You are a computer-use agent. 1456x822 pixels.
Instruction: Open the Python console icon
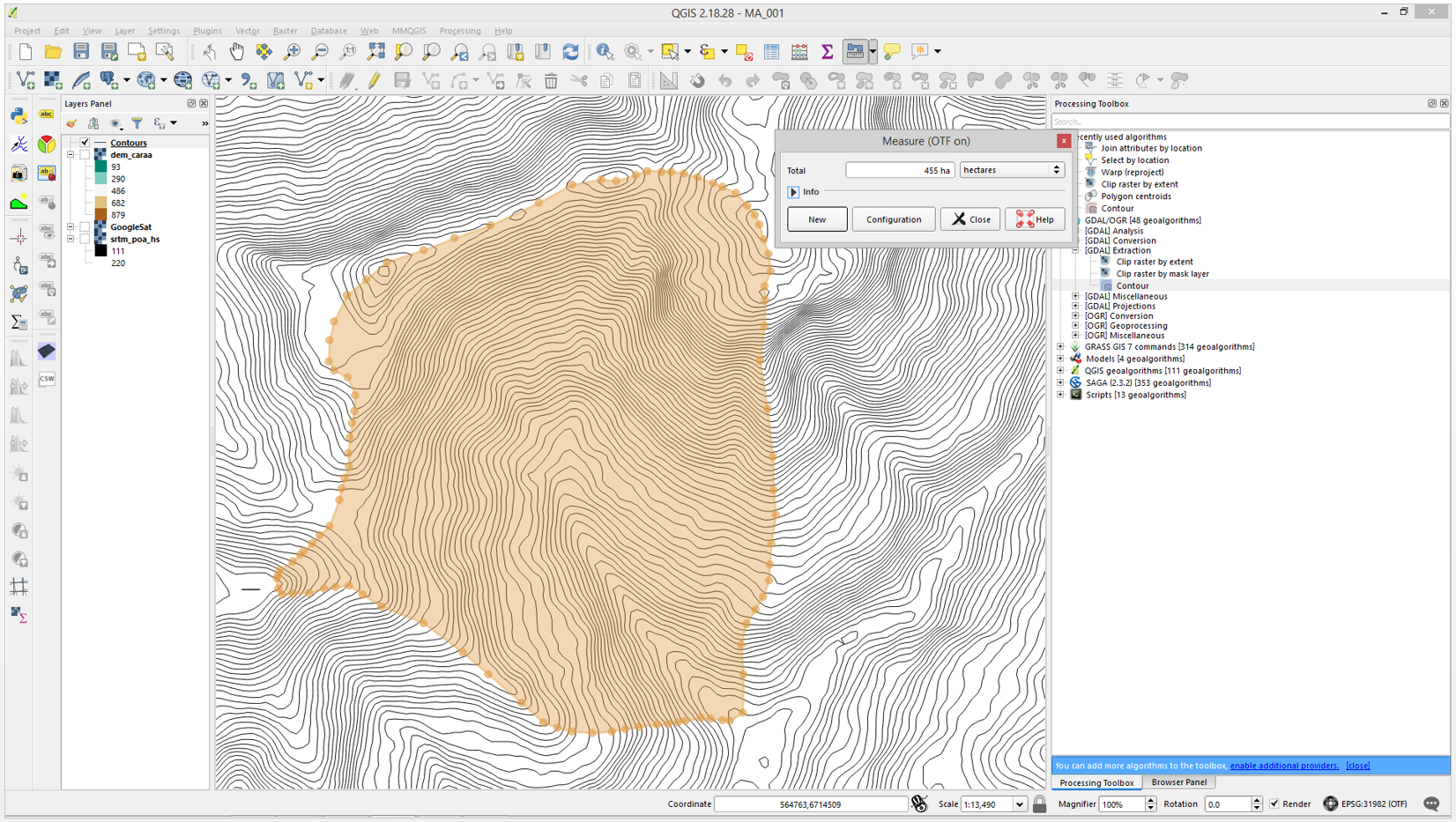tap(19, 115)
